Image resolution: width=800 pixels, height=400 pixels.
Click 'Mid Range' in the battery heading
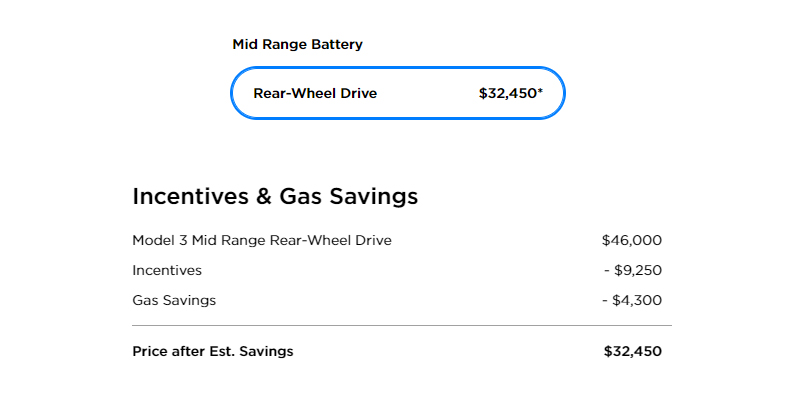coord(269,44)
